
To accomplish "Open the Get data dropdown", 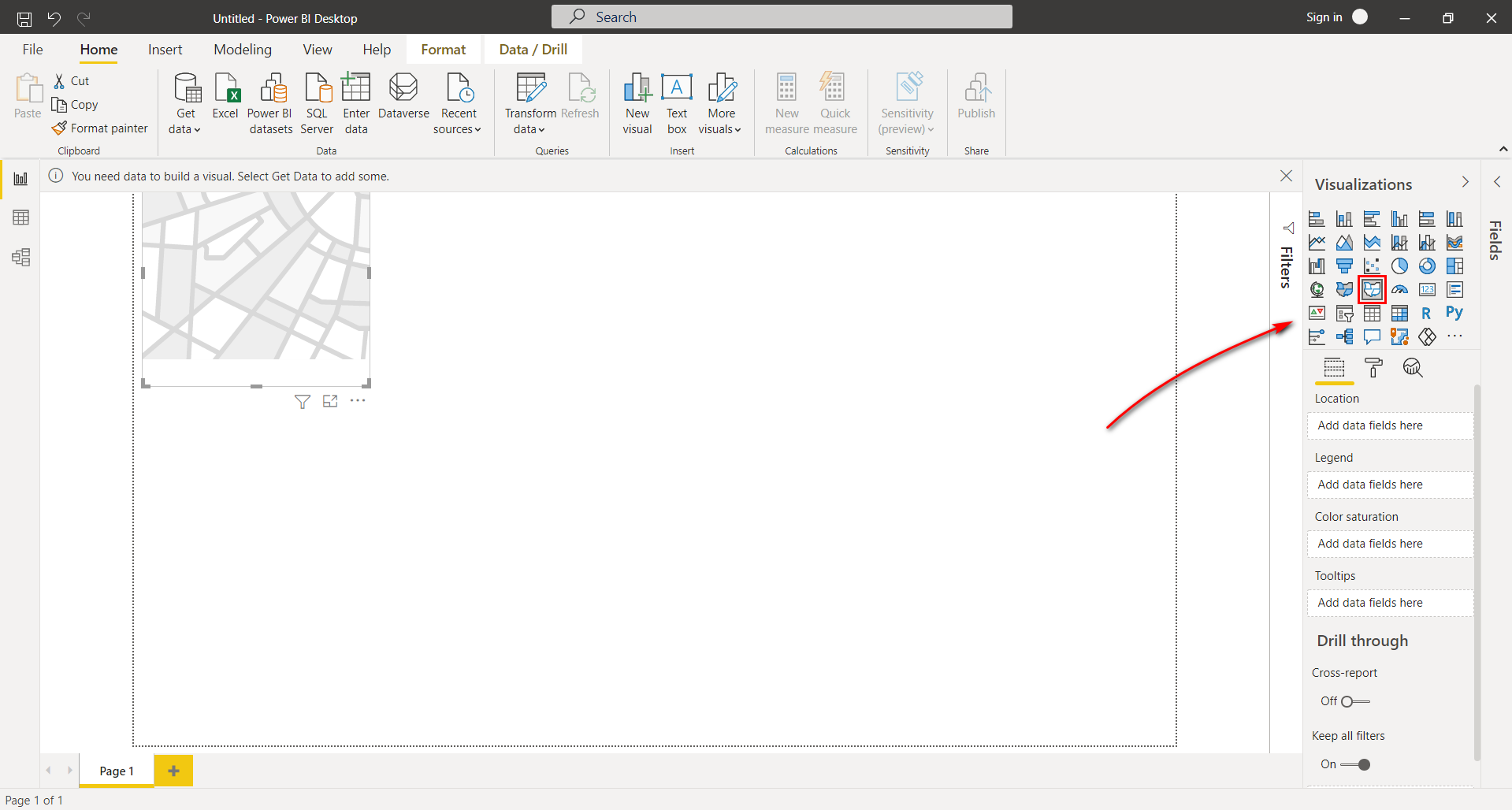I will coord(184,103).
